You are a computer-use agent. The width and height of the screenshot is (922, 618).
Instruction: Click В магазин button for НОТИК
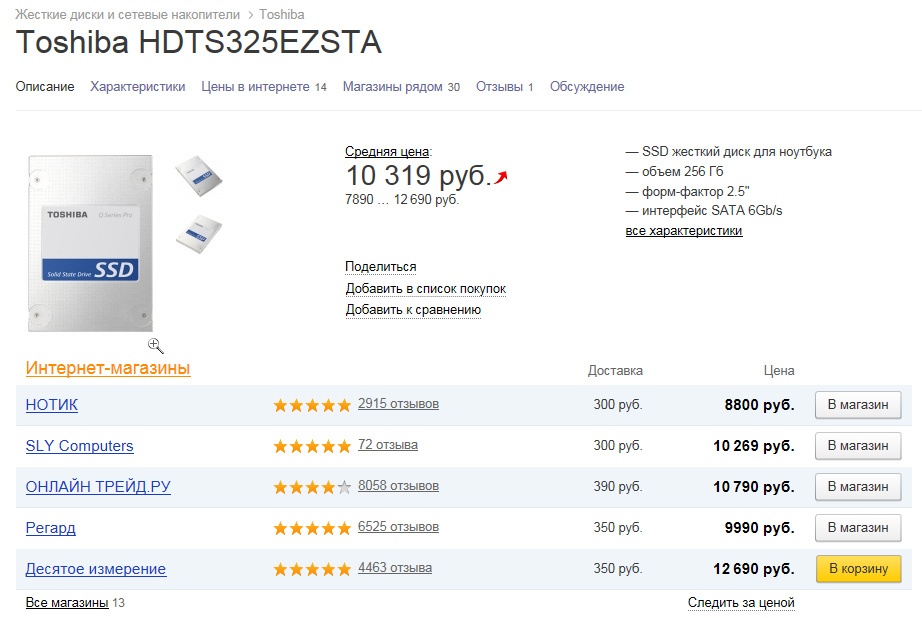coord(858,405)
